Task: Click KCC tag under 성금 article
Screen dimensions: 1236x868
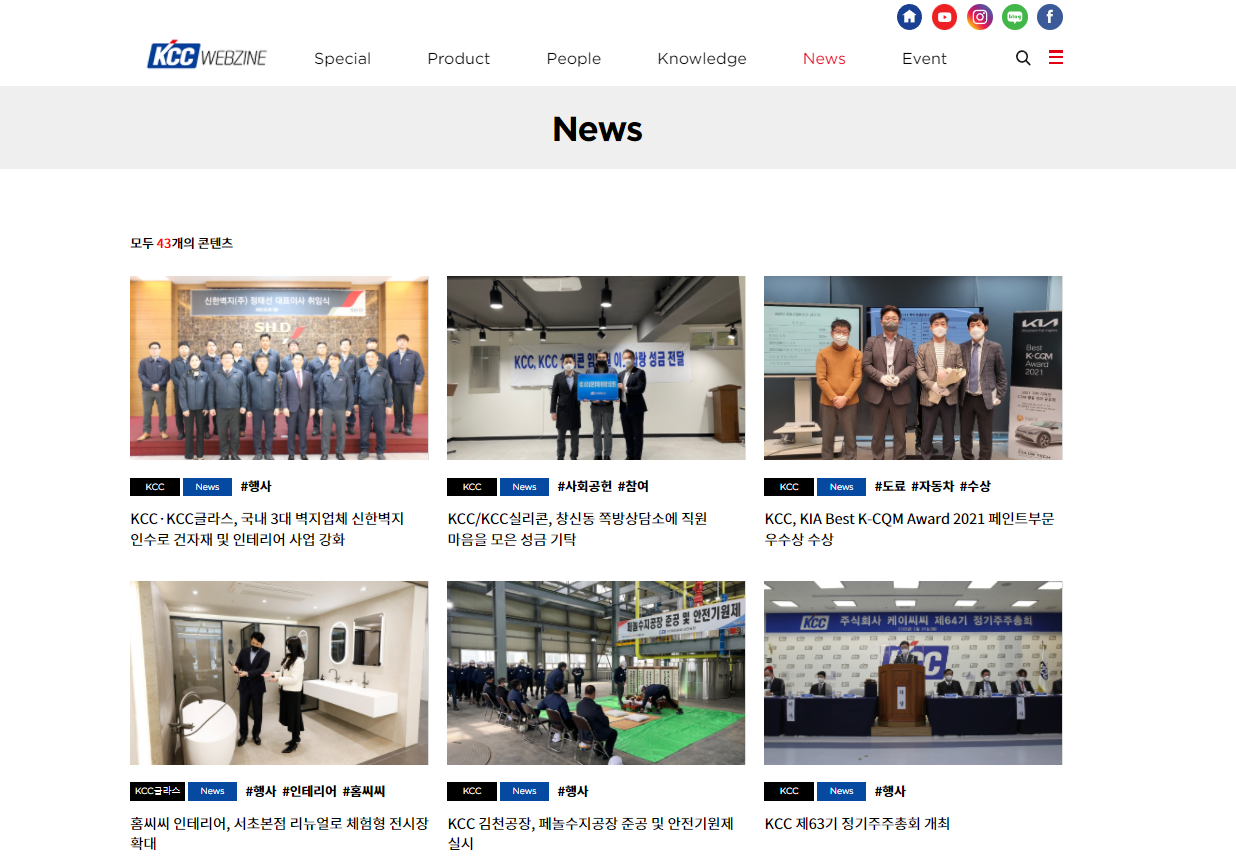Action: click(472, 487)
